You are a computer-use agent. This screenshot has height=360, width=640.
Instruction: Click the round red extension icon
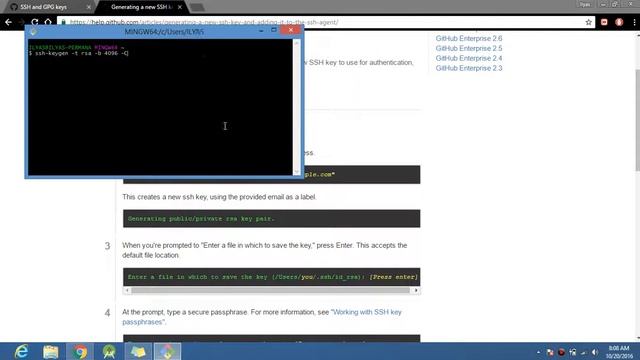pos(619,22)
